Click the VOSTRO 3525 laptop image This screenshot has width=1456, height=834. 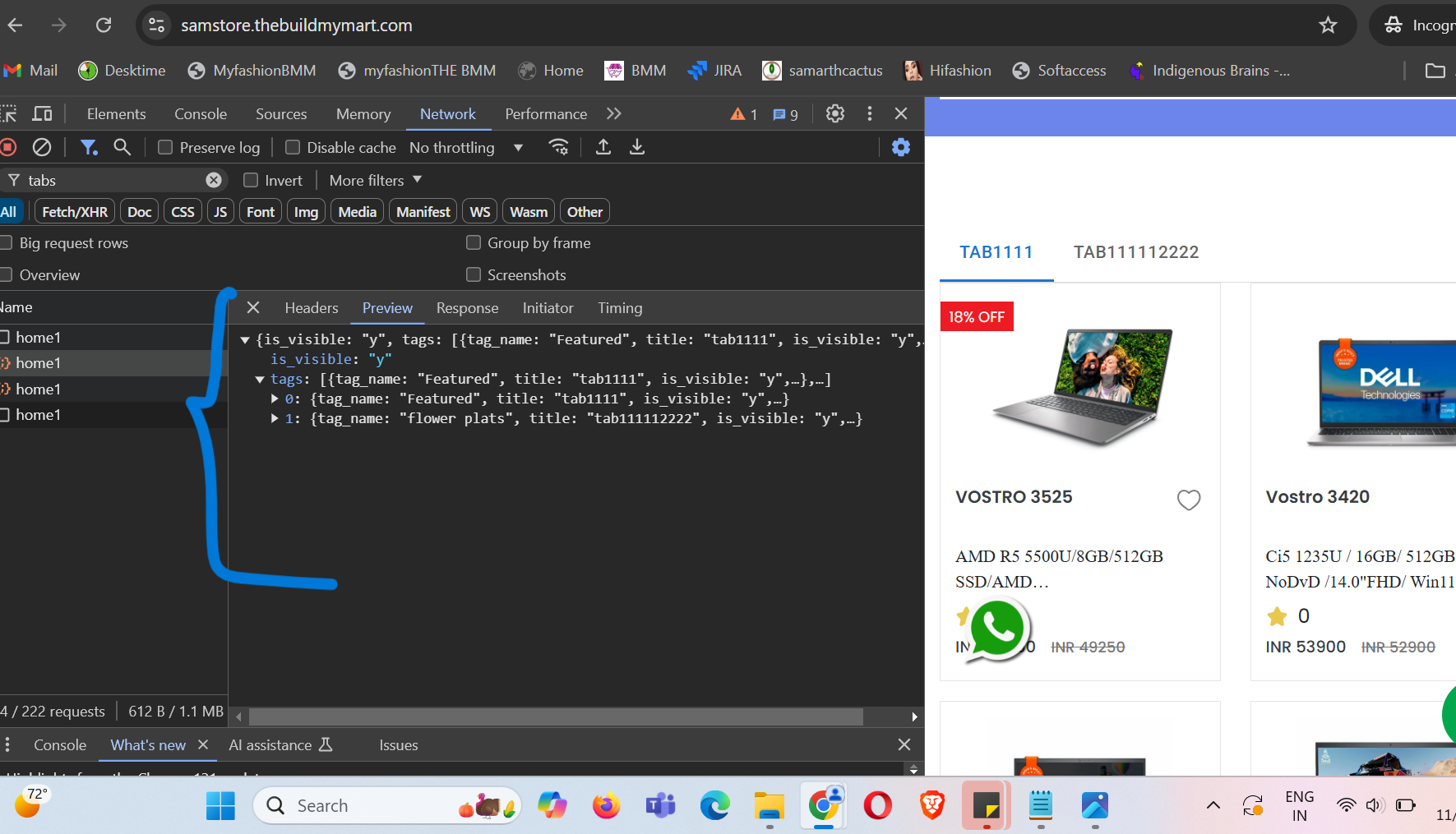(x=1081, y=387)
